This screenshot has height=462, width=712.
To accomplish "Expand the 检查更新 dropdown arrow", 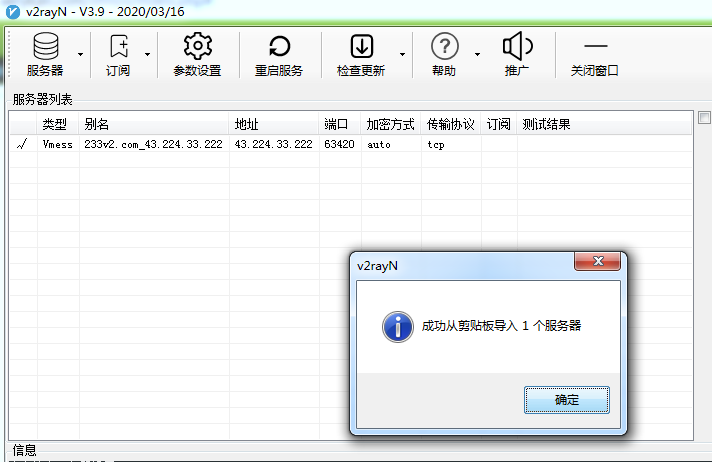I will 402,54.
